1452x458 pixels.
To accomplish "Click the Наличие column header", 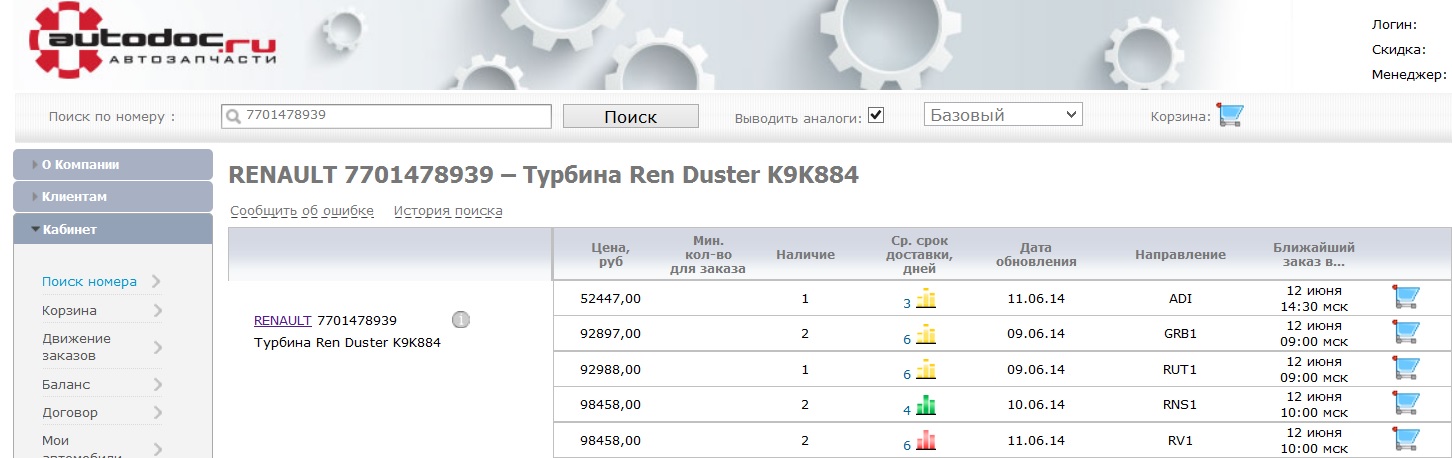I will [x=805, y=255].
